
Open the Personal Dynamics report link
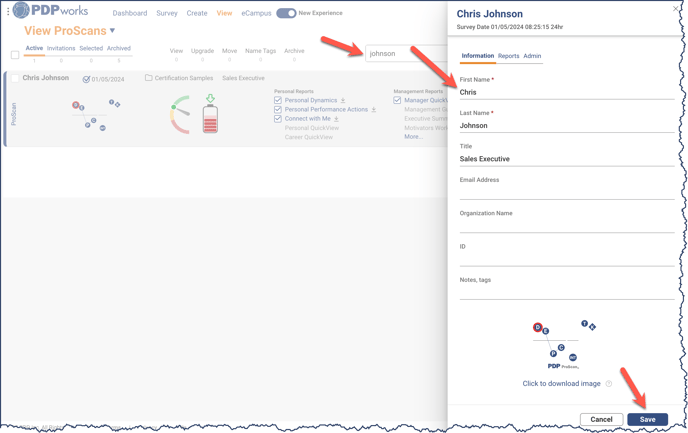311,100
